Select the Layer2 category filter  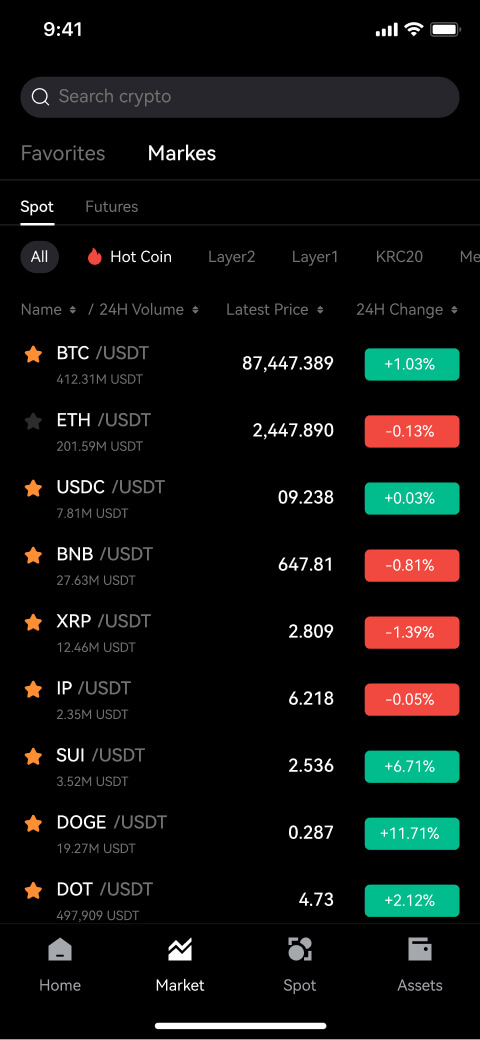[231, 257]
